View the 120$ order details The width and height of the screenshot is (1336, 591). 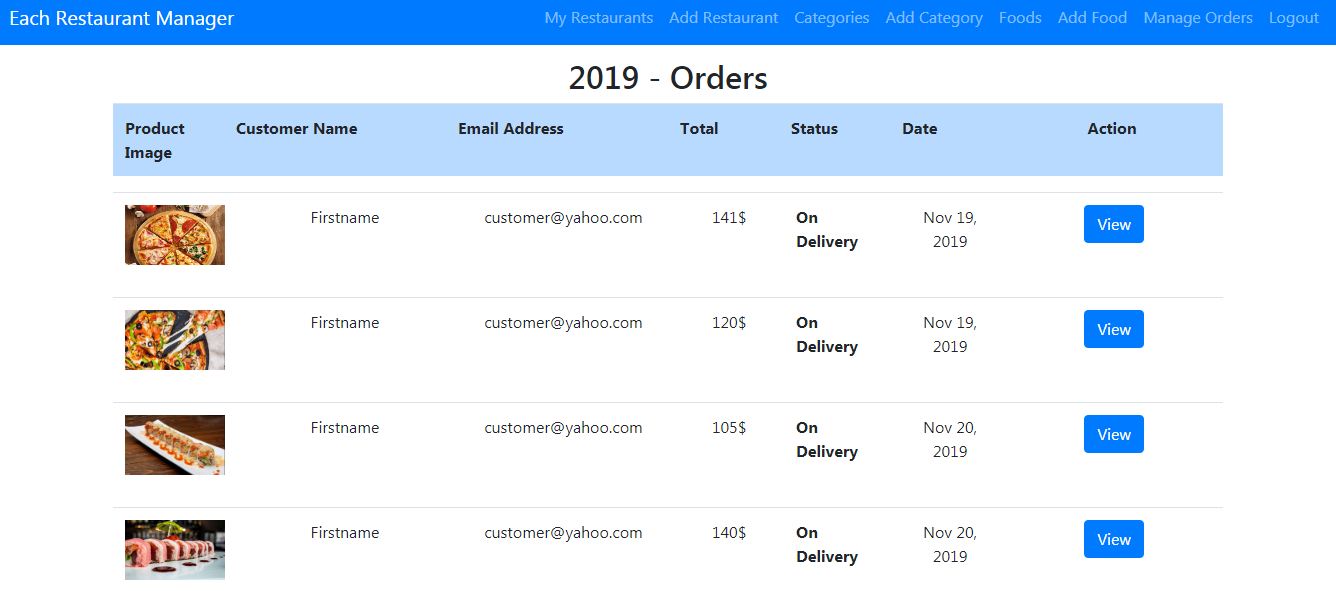tap(1114, 329)
